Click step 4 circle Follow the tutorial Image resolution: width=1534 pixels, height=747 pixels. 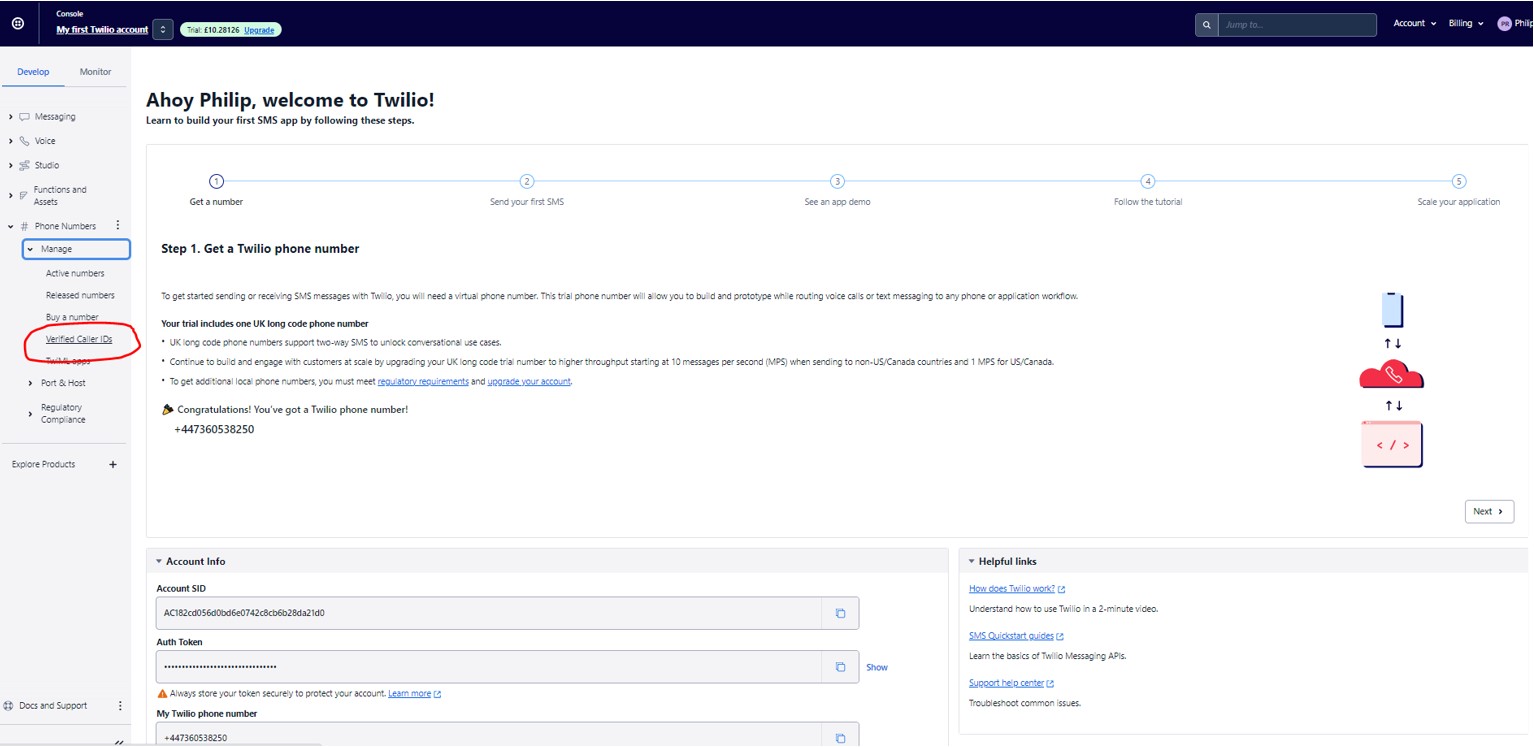pyautogui.click(x=1148, y=181)
